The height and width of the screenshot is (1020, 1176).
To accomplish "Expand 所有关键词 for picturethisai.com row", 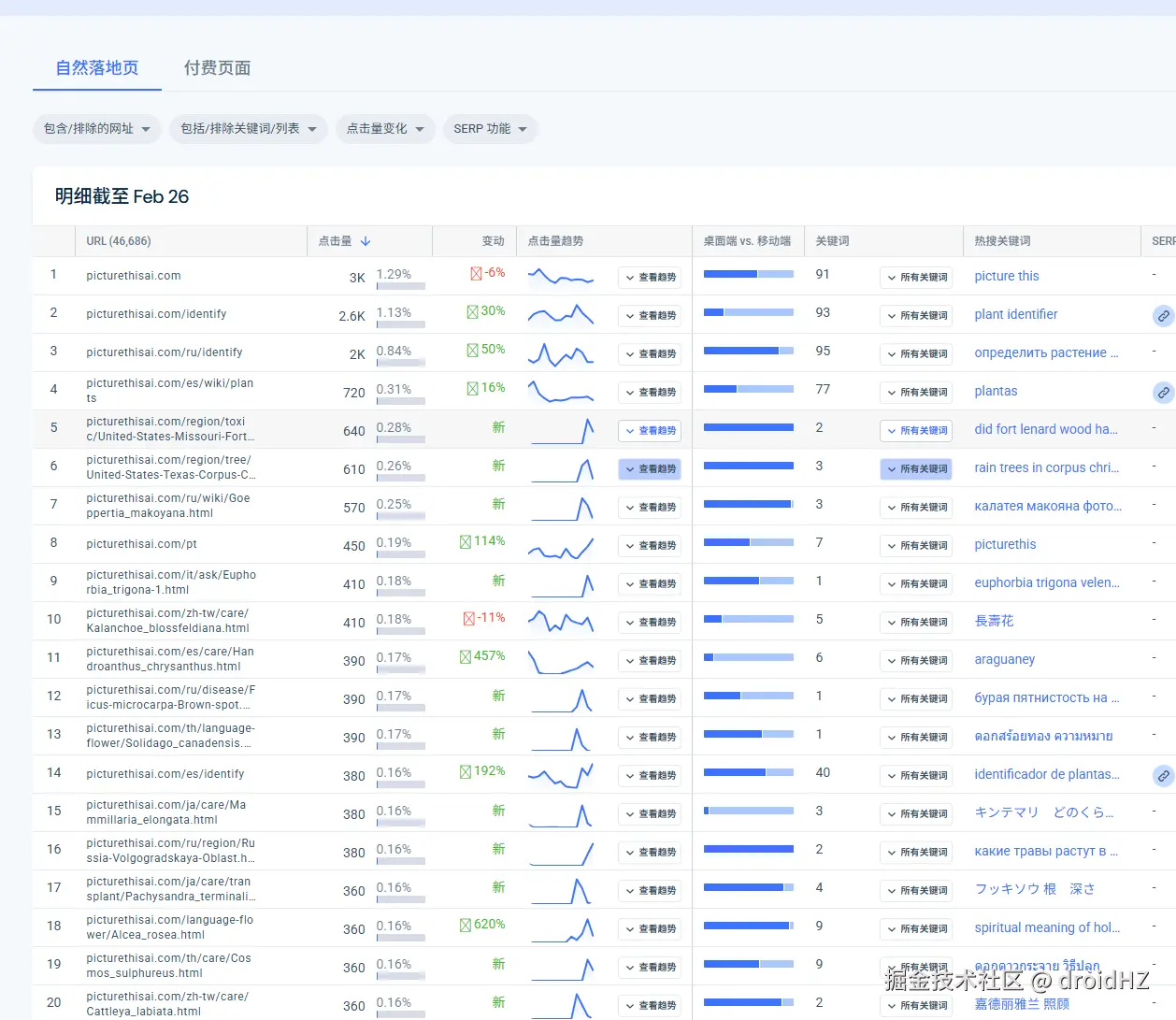I will coord(916,278).
